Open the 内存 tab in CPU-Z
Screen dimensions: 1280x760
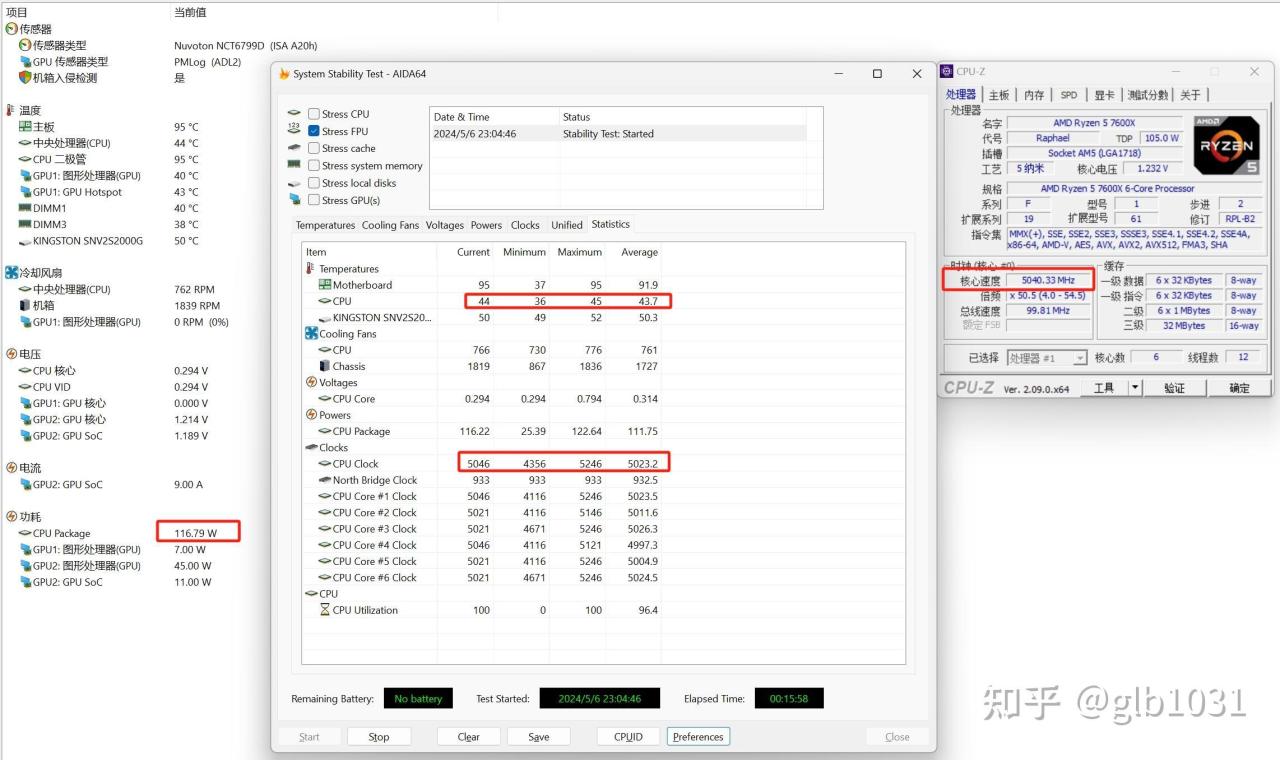tap(1034, 95)
